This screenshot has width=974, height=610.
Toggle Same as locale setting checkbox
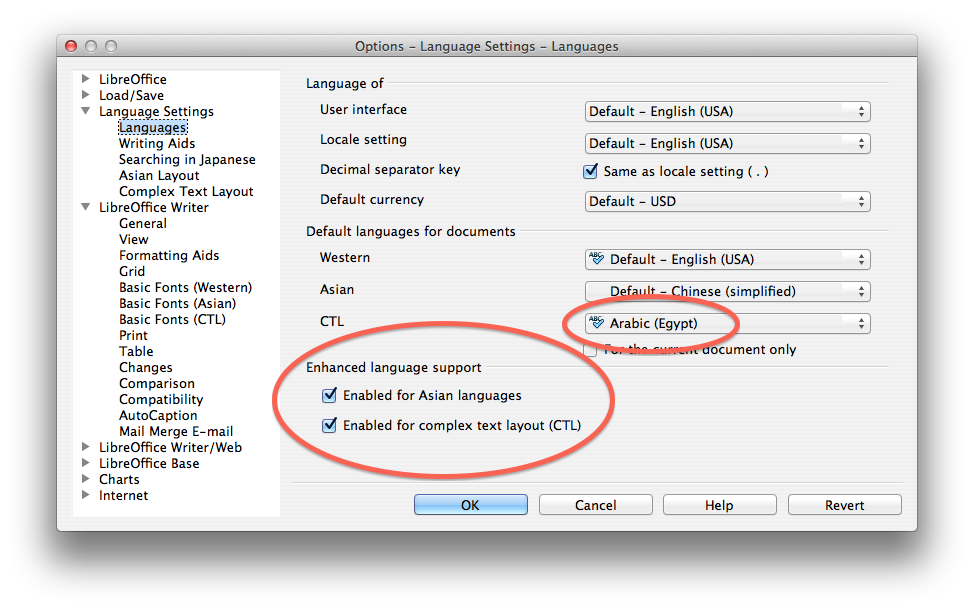point(591,171)
